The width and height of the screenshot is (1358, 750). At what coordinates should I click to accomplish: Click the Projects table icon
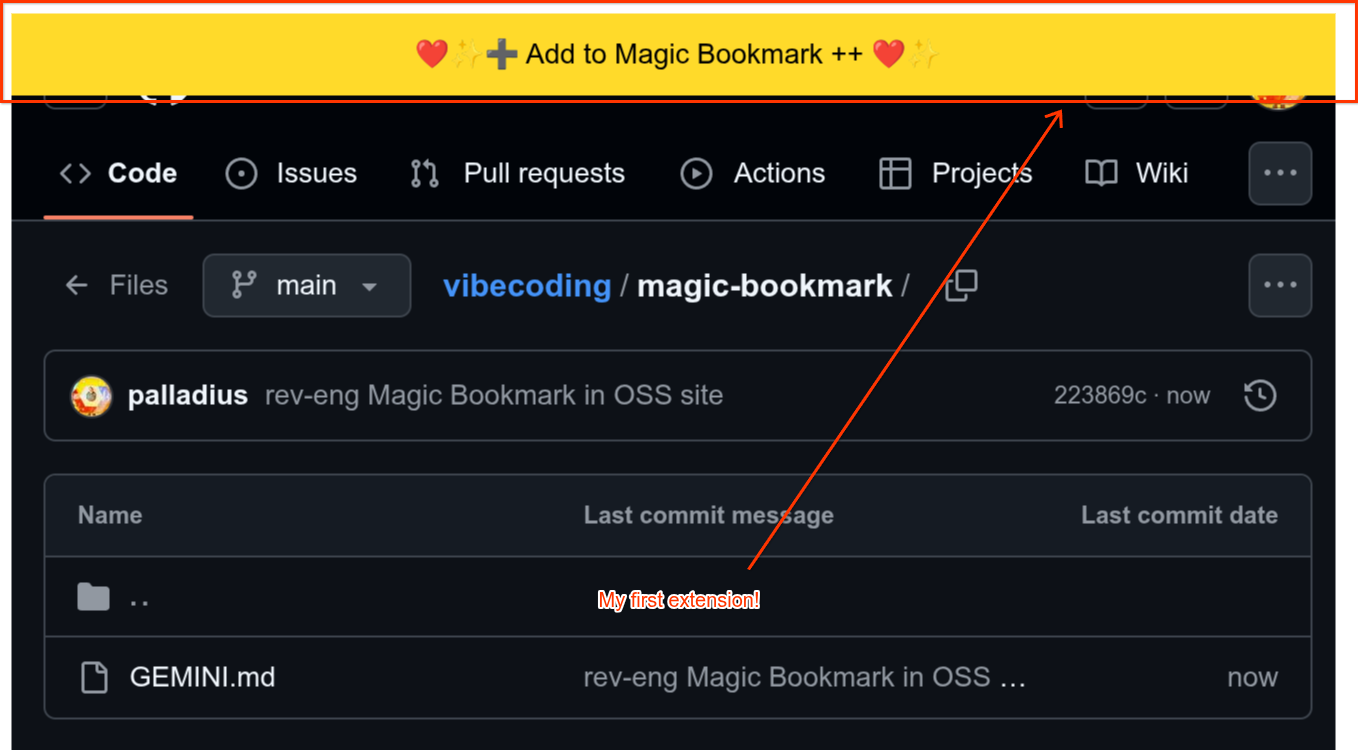click(x=895, y=174)
